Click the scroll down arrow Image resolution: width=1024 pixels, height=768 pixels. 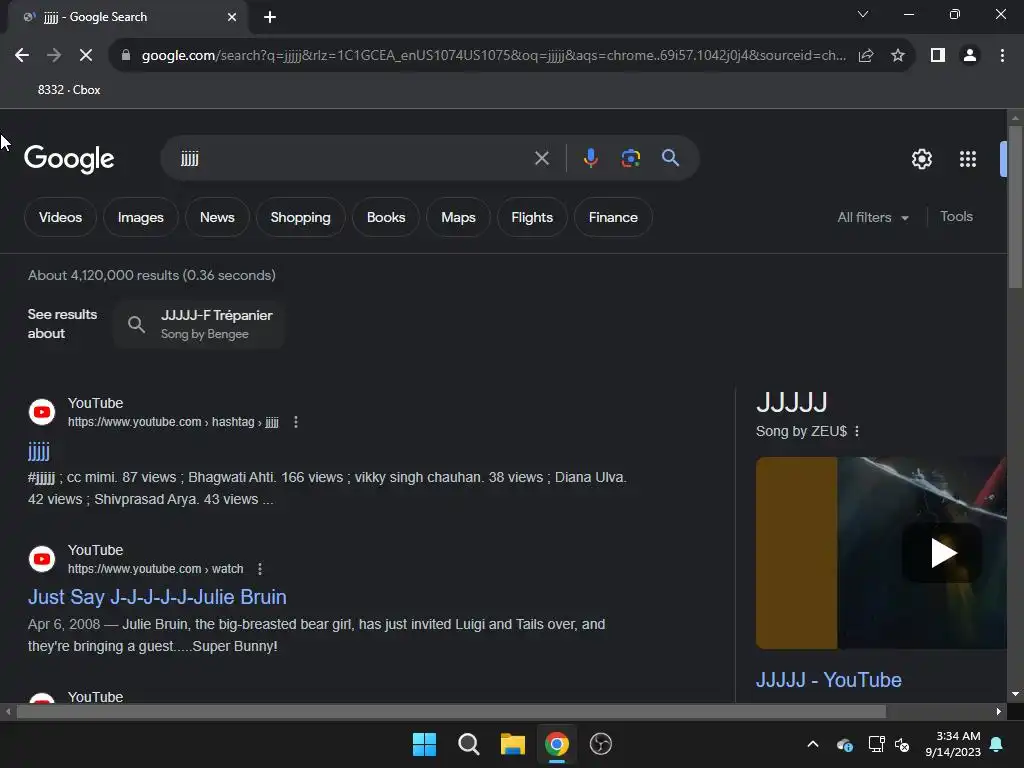coord(1015,694)
